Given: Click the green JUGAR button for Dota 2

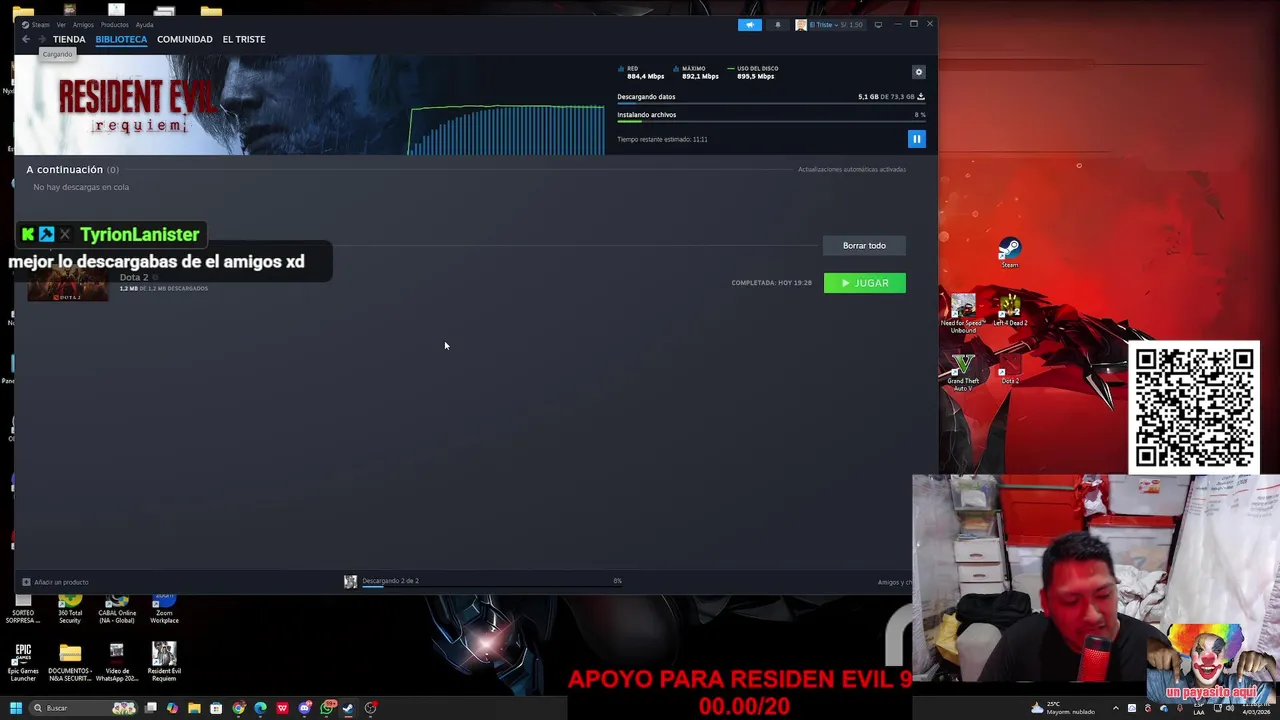Looking at the screenshot, I should (865, 283).
